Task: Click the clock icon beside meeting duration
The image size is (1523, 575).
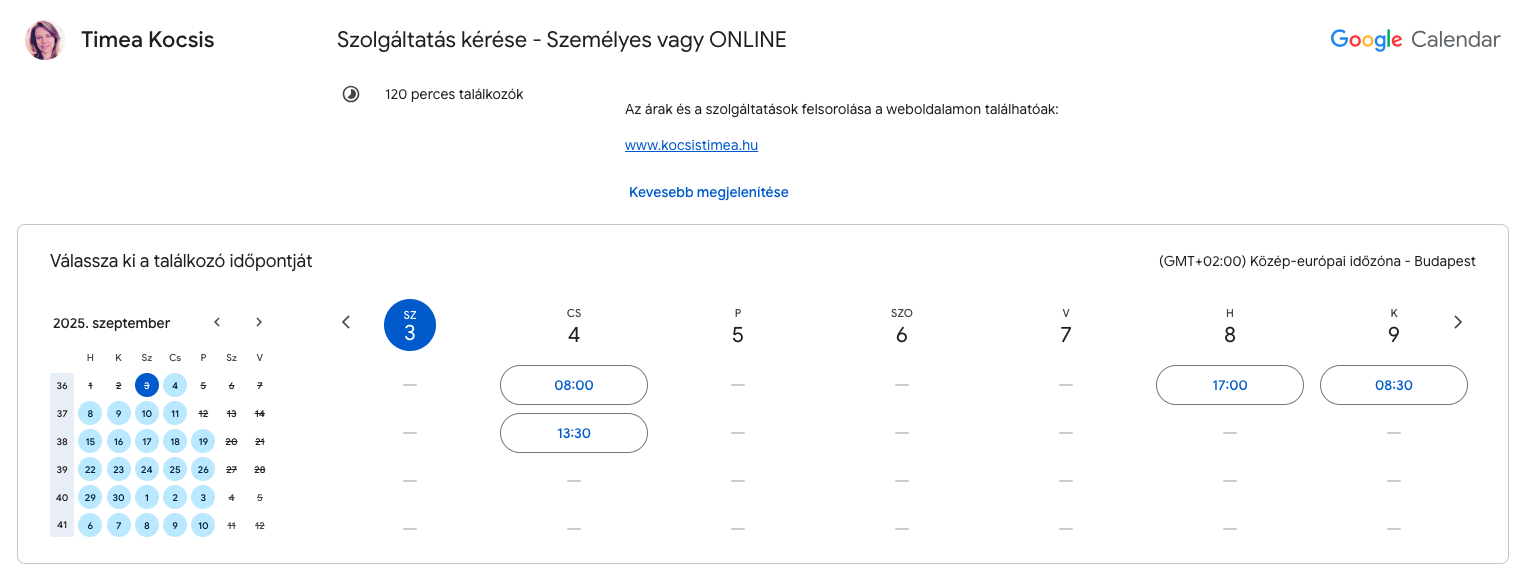Action: [351, 95]
